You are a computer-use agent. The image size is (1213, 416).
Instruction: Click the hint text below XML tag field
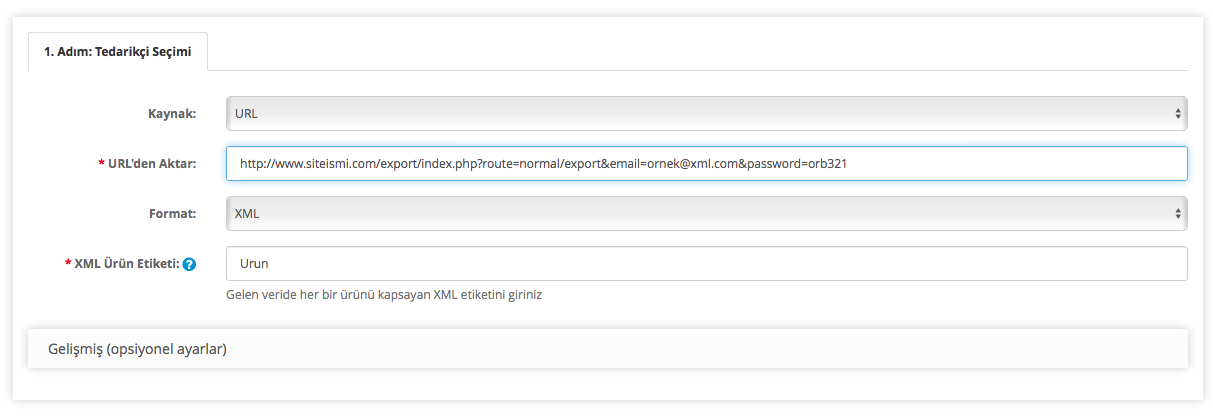coord(384,295)
